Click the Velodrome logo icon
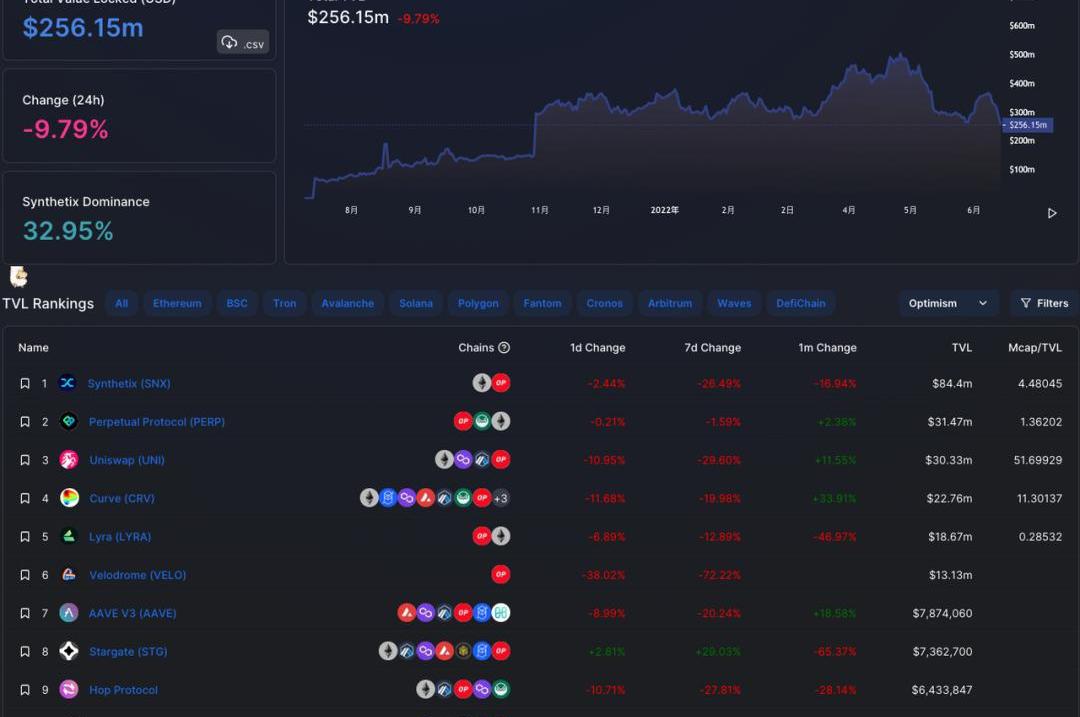Image resolution: width=1080 pixels, height=717 pixels. click(68, 575)
